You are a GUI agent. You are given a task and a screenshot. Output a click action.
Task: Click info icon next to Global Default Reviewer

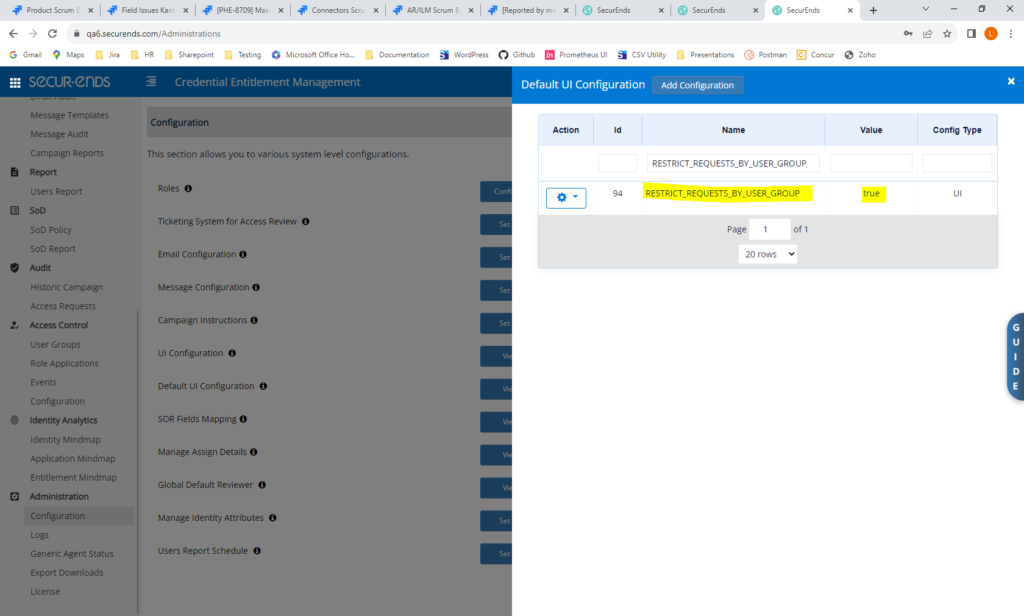click(x=262, y=485)
